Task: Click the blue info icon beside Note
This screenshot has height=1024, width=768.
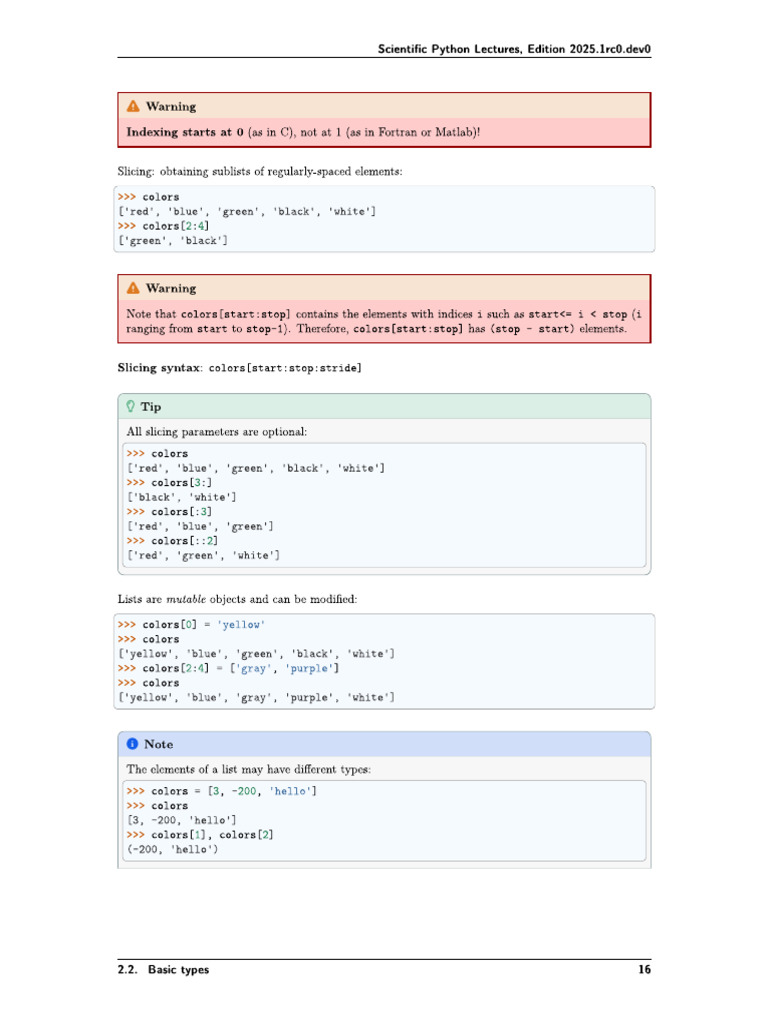Action: [132, 744]
